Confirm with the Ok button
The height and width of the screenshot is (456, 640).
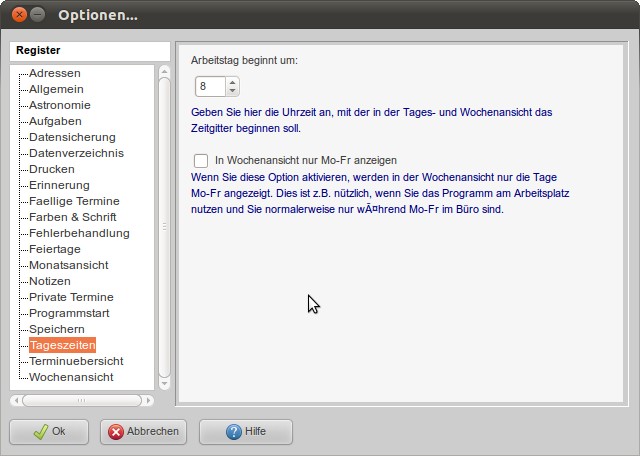pos(49,432)
